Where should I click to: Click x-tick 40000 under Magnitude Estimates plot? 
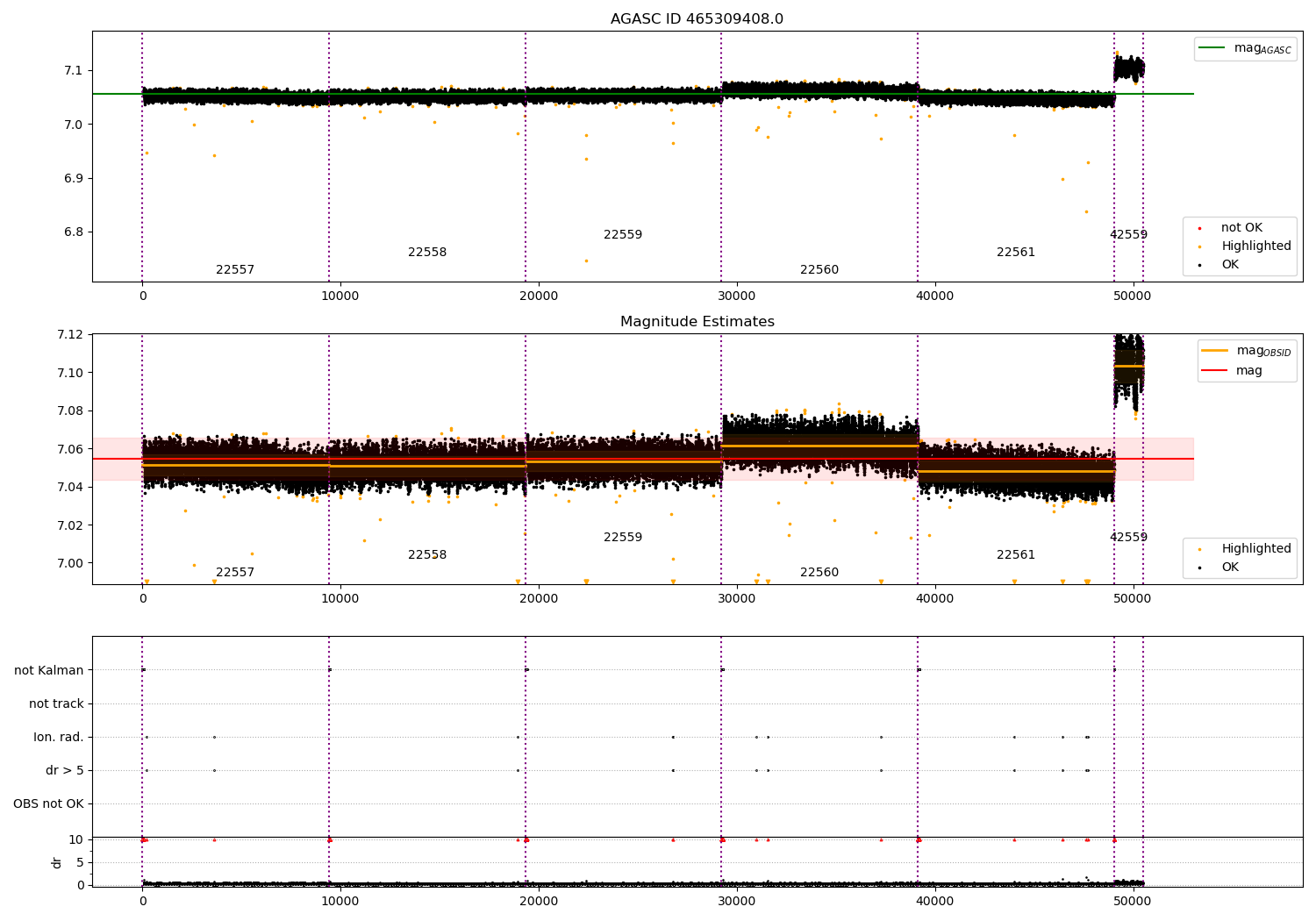935,599
